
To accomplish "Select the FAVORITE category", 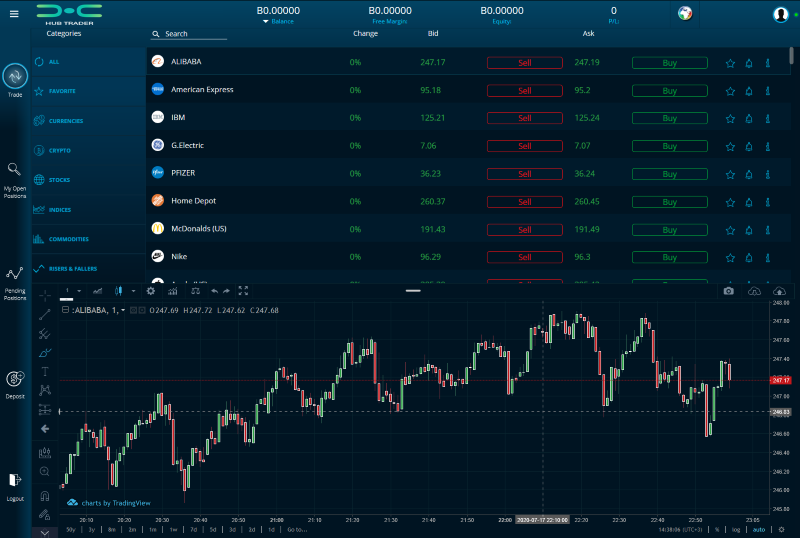I will click(x=89, y=91).
